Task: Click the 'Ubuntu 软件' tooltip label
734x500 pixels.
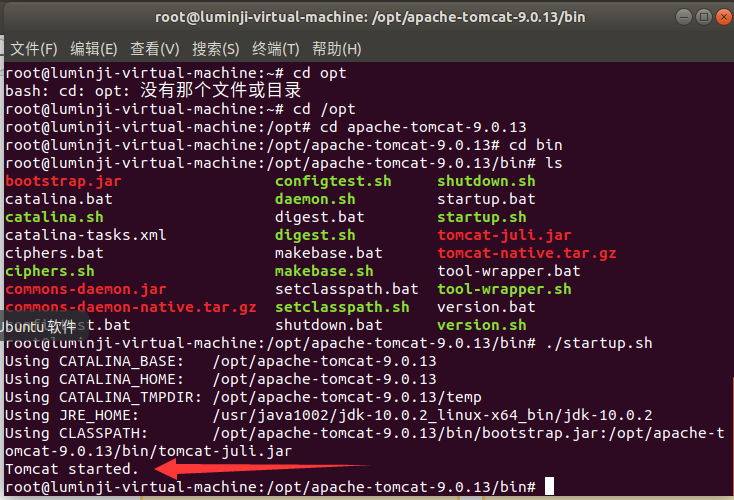Action: 38,326
